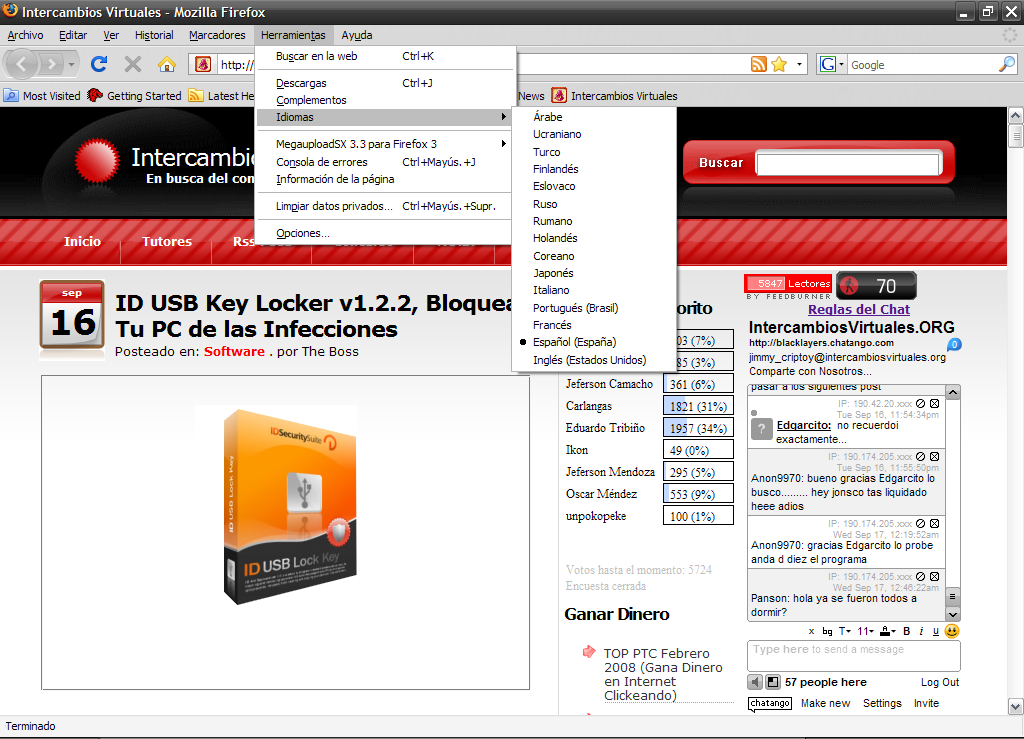Open the Archivo menu
The width and height of the screenshot is (1024, 739).
coord(25,35)
